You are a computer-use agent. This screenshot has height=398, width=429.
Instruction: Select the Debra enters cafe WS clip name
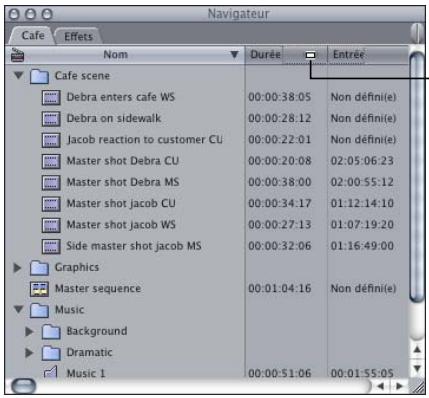click(121, 97)
